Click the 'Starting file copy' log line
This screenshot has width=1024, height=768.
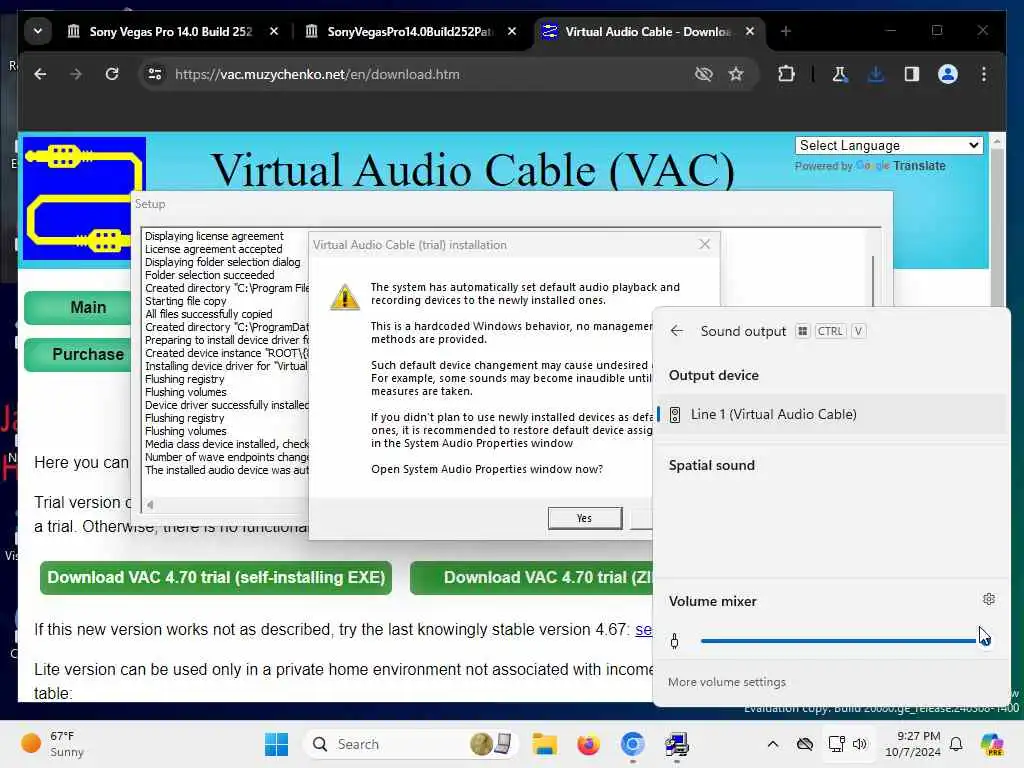pos(185,301)
